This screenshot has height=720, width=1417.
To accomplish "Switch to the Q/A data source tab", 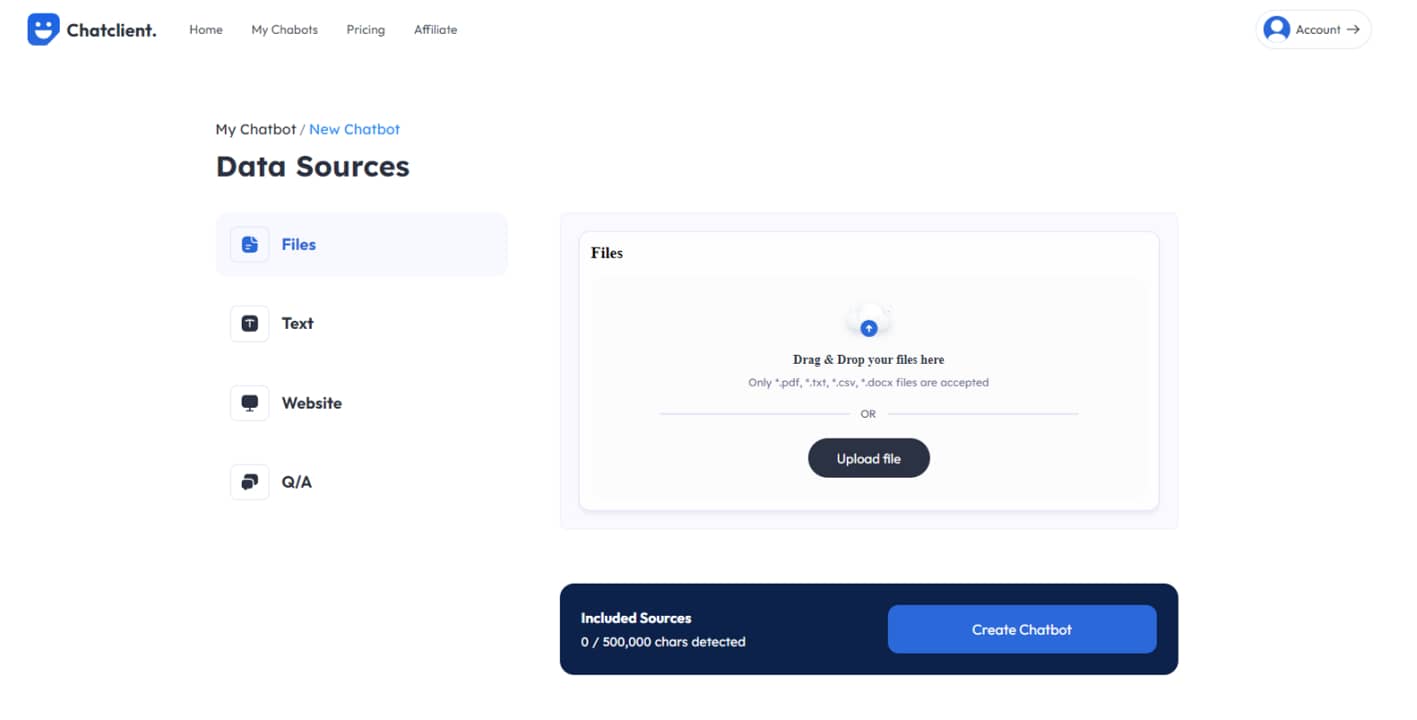I will coord(296,482).
